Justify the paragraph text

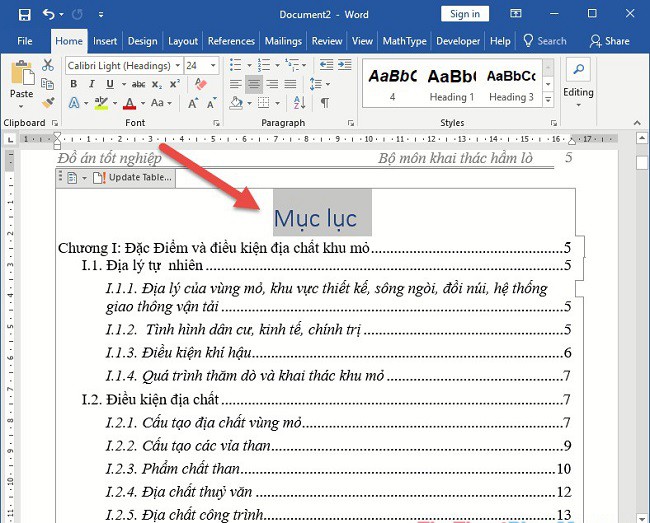290,85
